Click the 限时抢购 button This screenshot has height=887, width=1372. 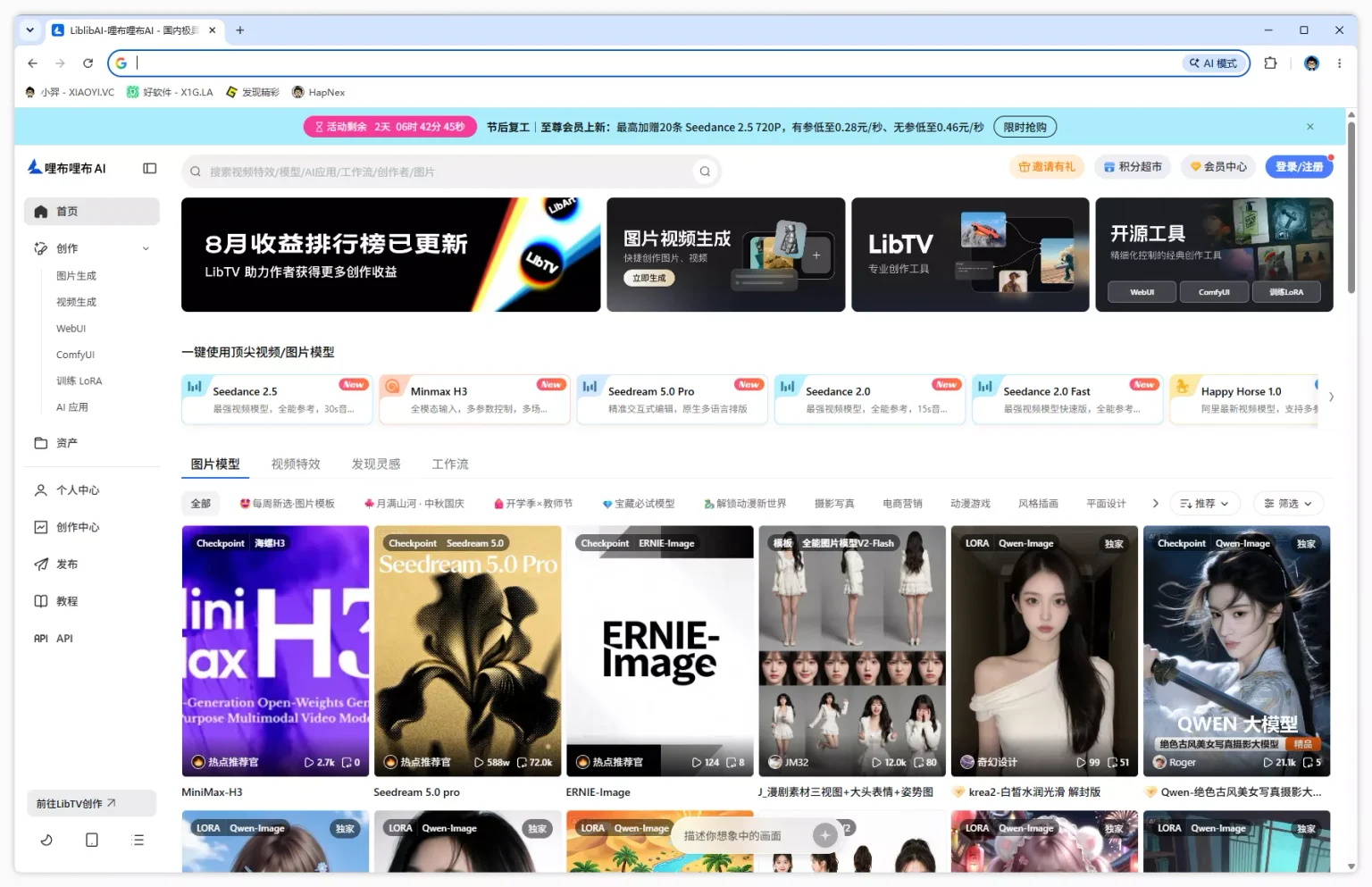(x=1025, y=127)
